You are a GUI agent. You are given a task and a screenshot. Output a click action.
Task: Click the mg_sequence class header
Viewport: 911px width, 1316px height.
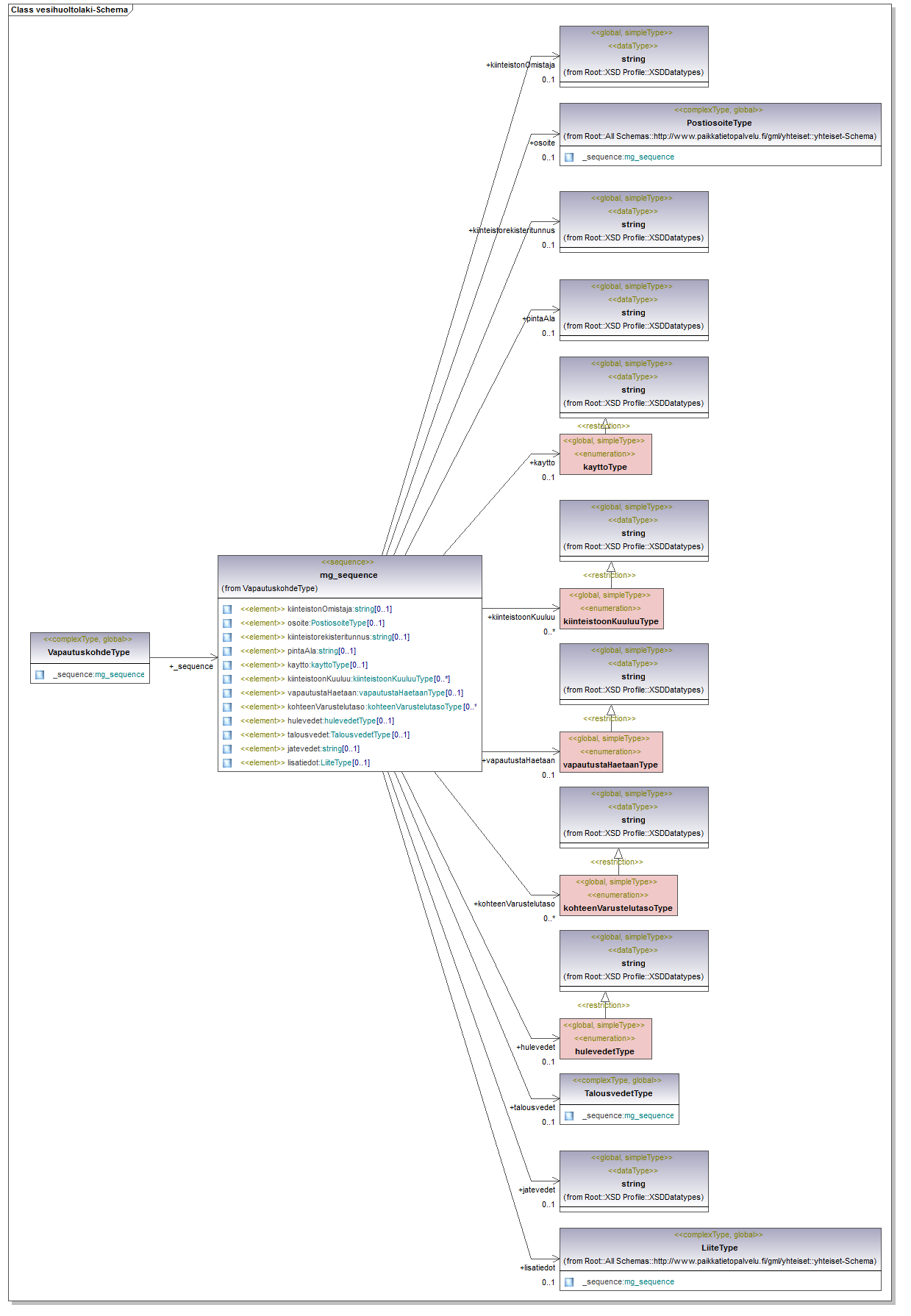349,576
